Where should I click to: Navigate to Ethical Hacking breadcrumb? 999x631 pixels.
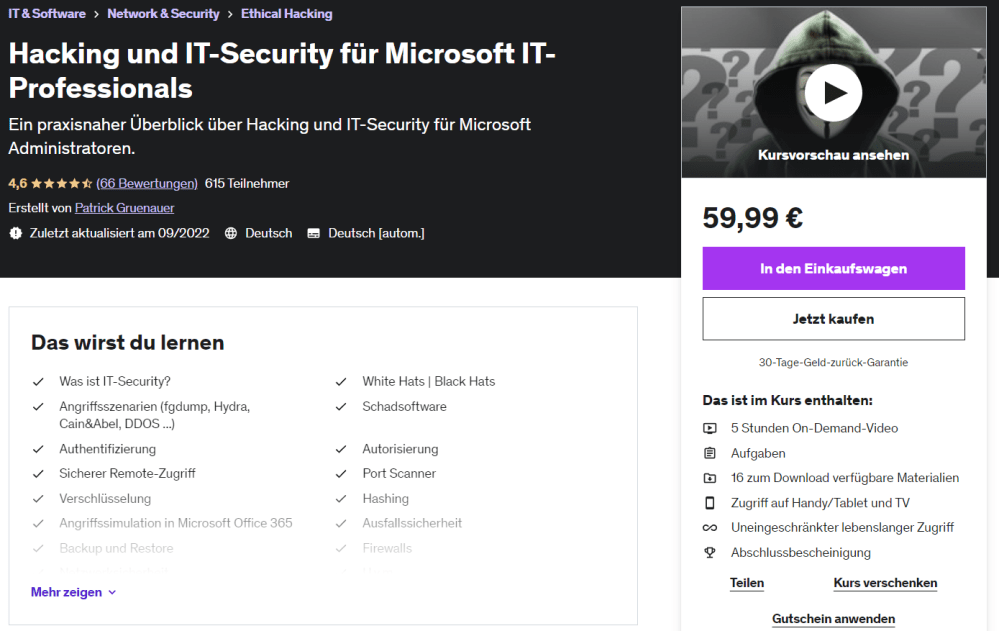coord(287,14)
